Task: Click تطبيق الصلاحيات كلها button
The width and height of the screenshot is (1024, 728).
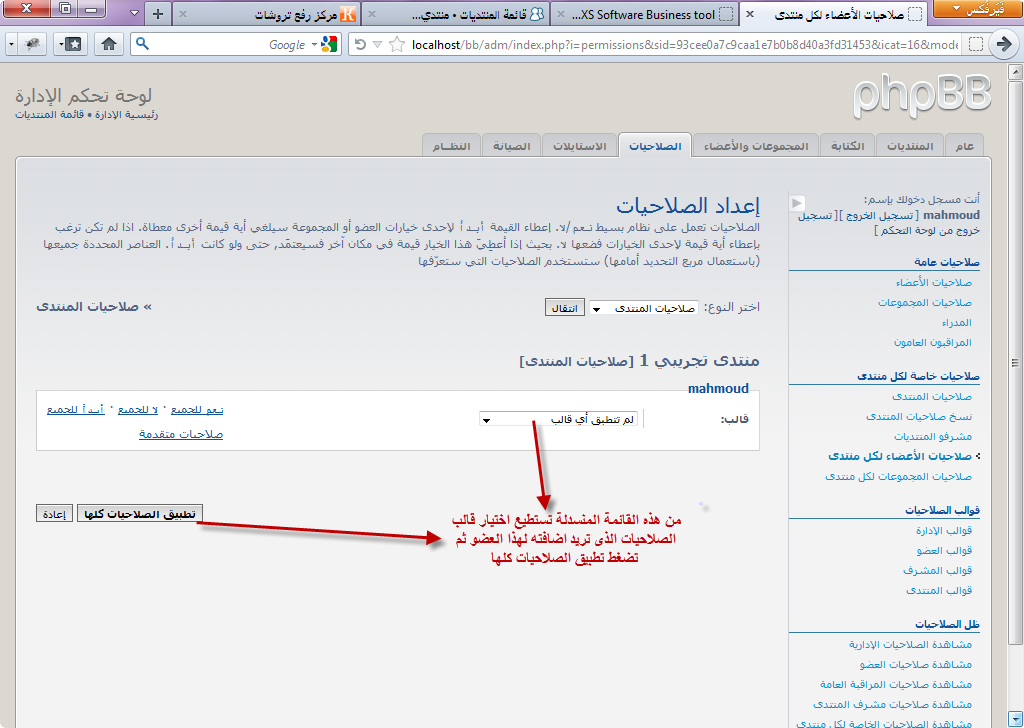Action: coord(140,514)
